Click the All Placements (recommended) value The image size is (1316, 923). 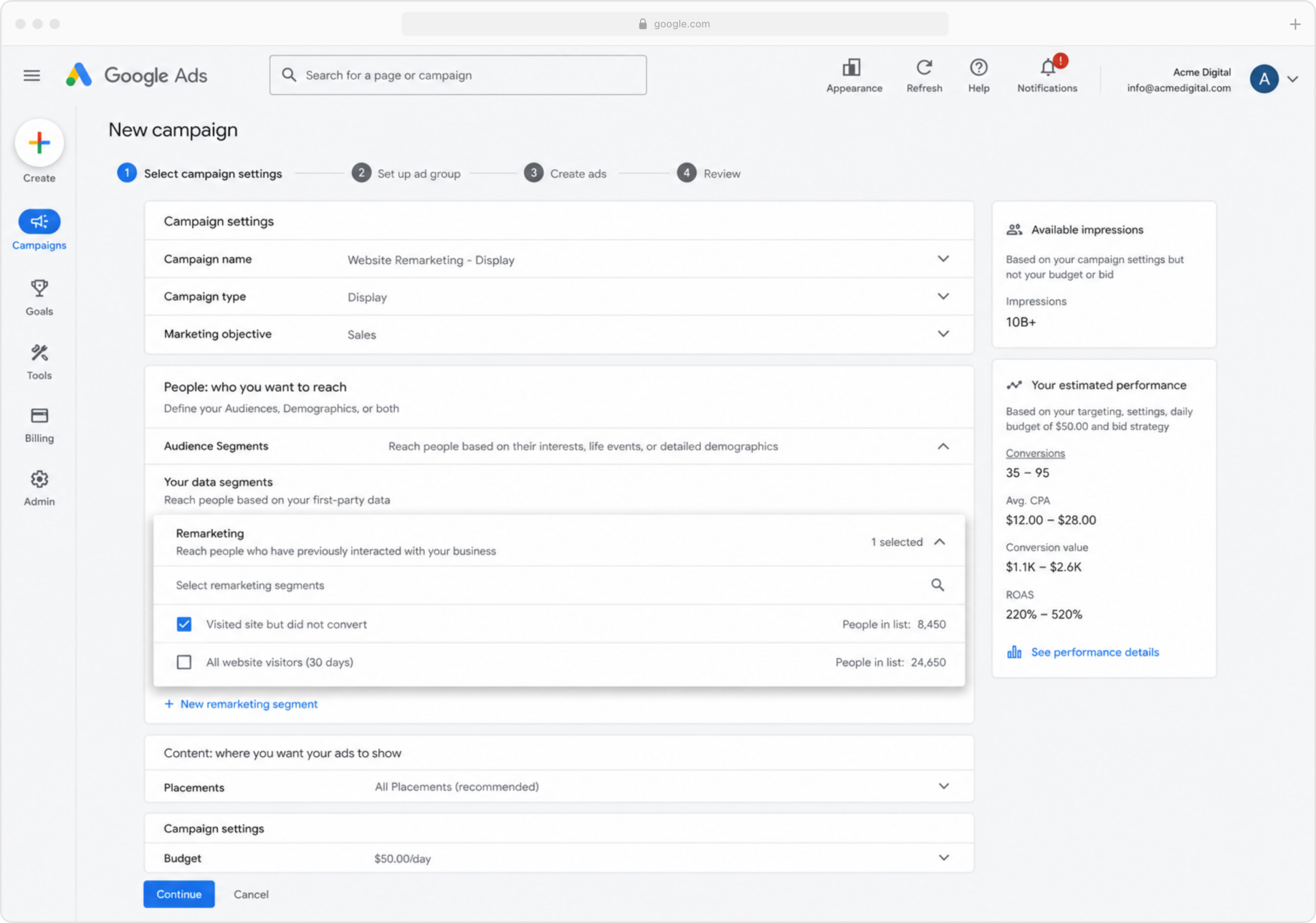click(457, 787)
